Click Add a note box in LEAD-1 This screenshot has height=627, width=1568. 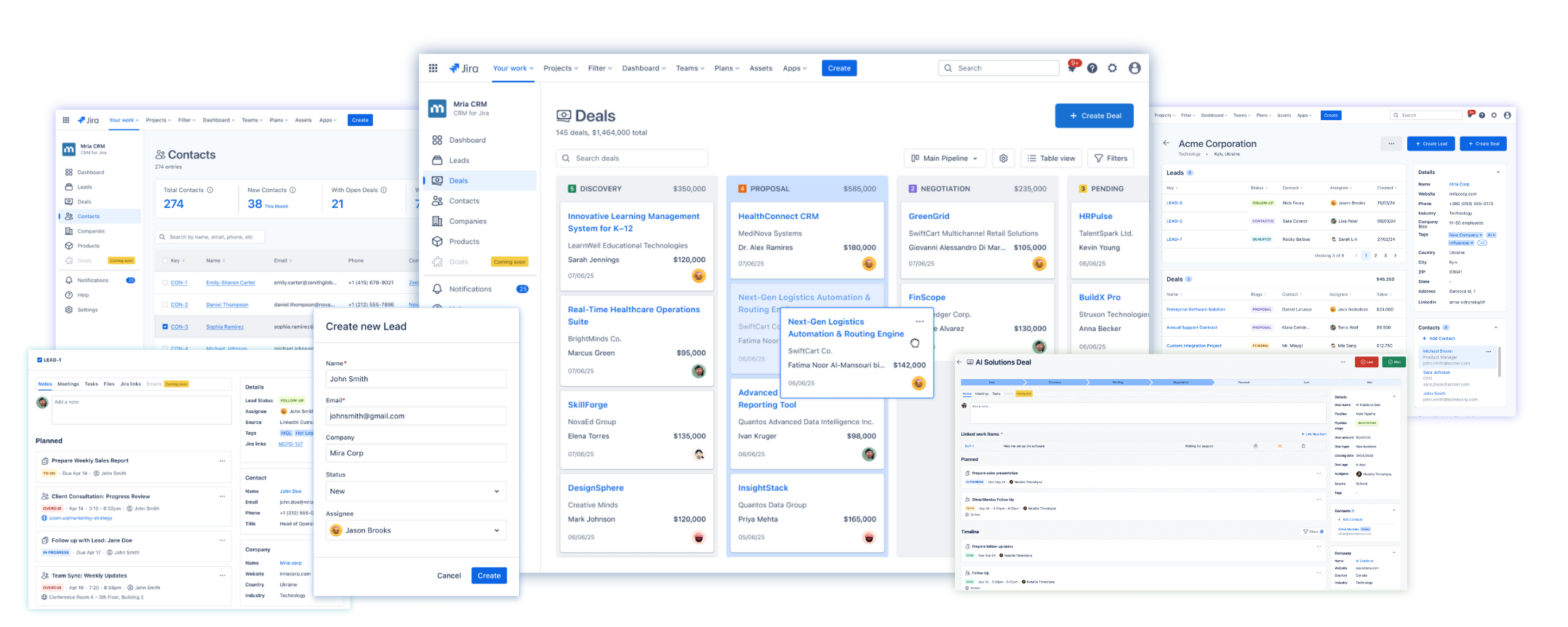[141, 410]
